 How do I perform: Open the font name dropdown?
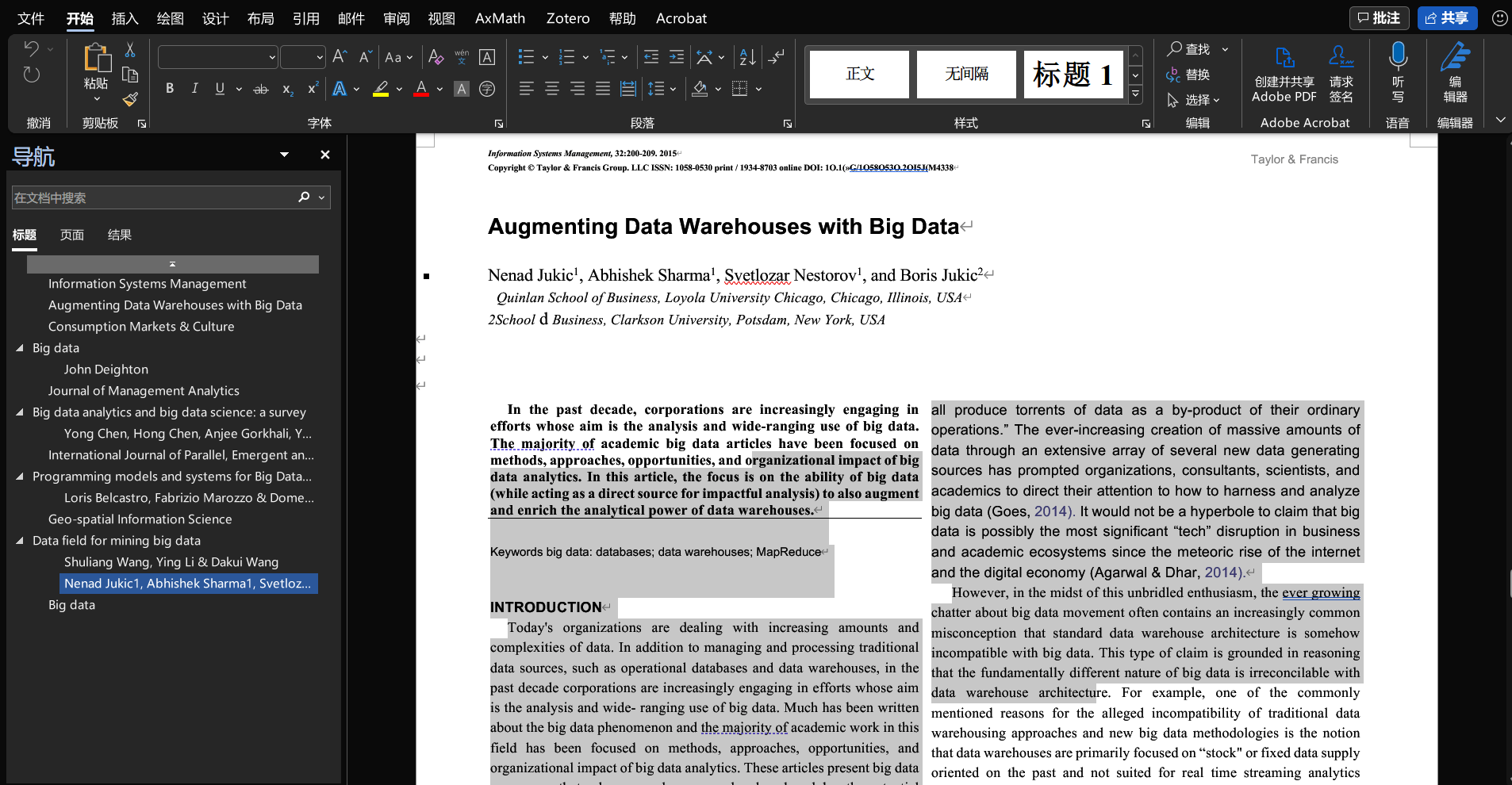pyautogui.click(x=272, y=57)
